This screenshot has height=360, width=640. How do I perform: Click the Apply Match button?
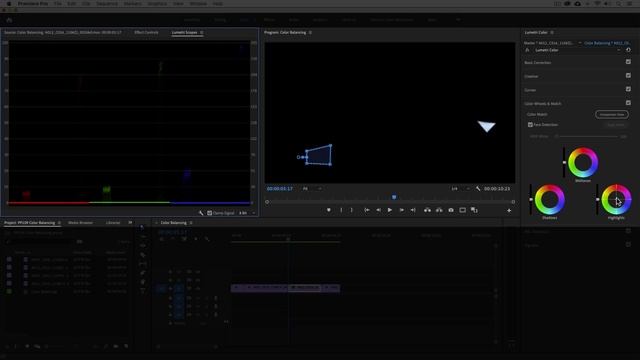(x=616, y=124)
